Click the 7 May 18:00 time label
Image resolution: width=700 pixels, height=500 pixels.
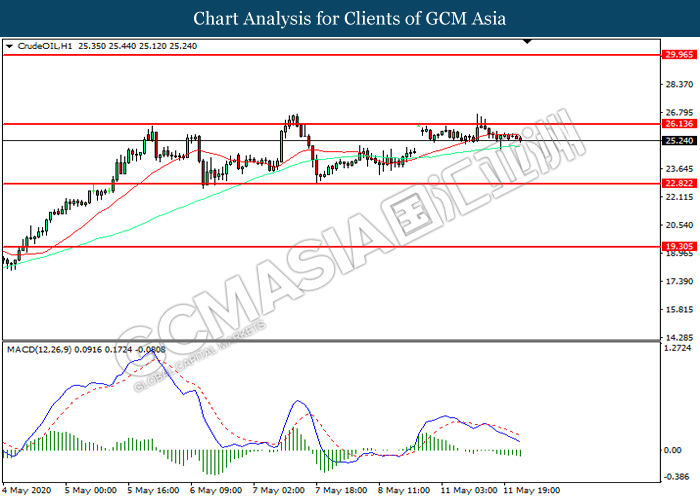coord(341,490)
